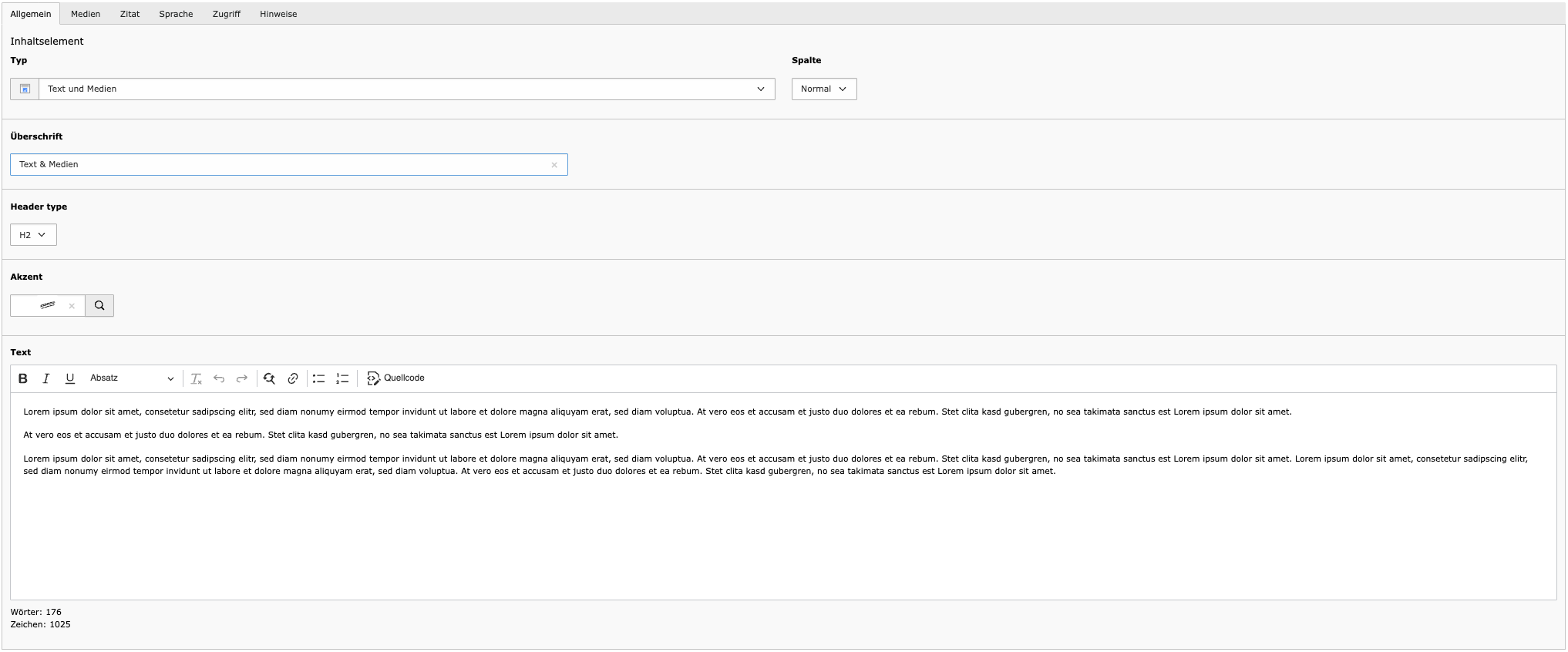Clear the Akzent field value
Image resolution: width=1568 pixels, height=652 pixels.
tap(72, 306)
